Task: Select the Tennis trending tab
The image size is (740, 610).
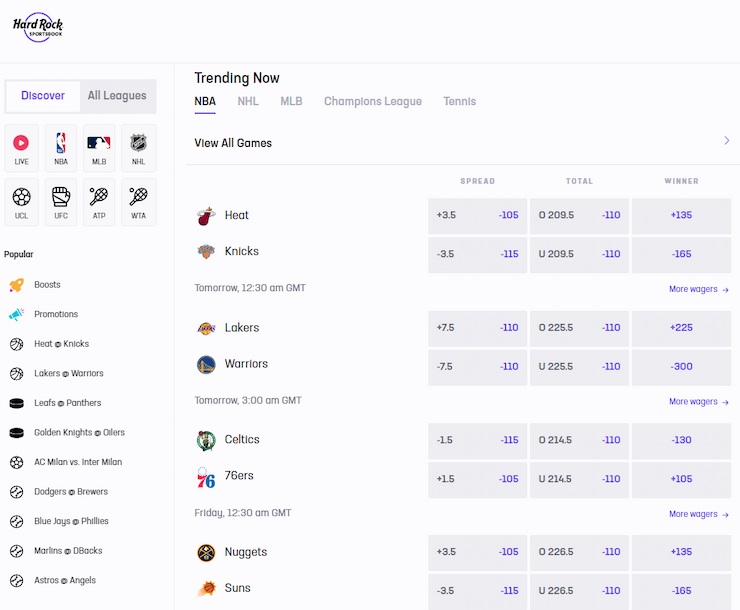Action: tap(460, 101)
